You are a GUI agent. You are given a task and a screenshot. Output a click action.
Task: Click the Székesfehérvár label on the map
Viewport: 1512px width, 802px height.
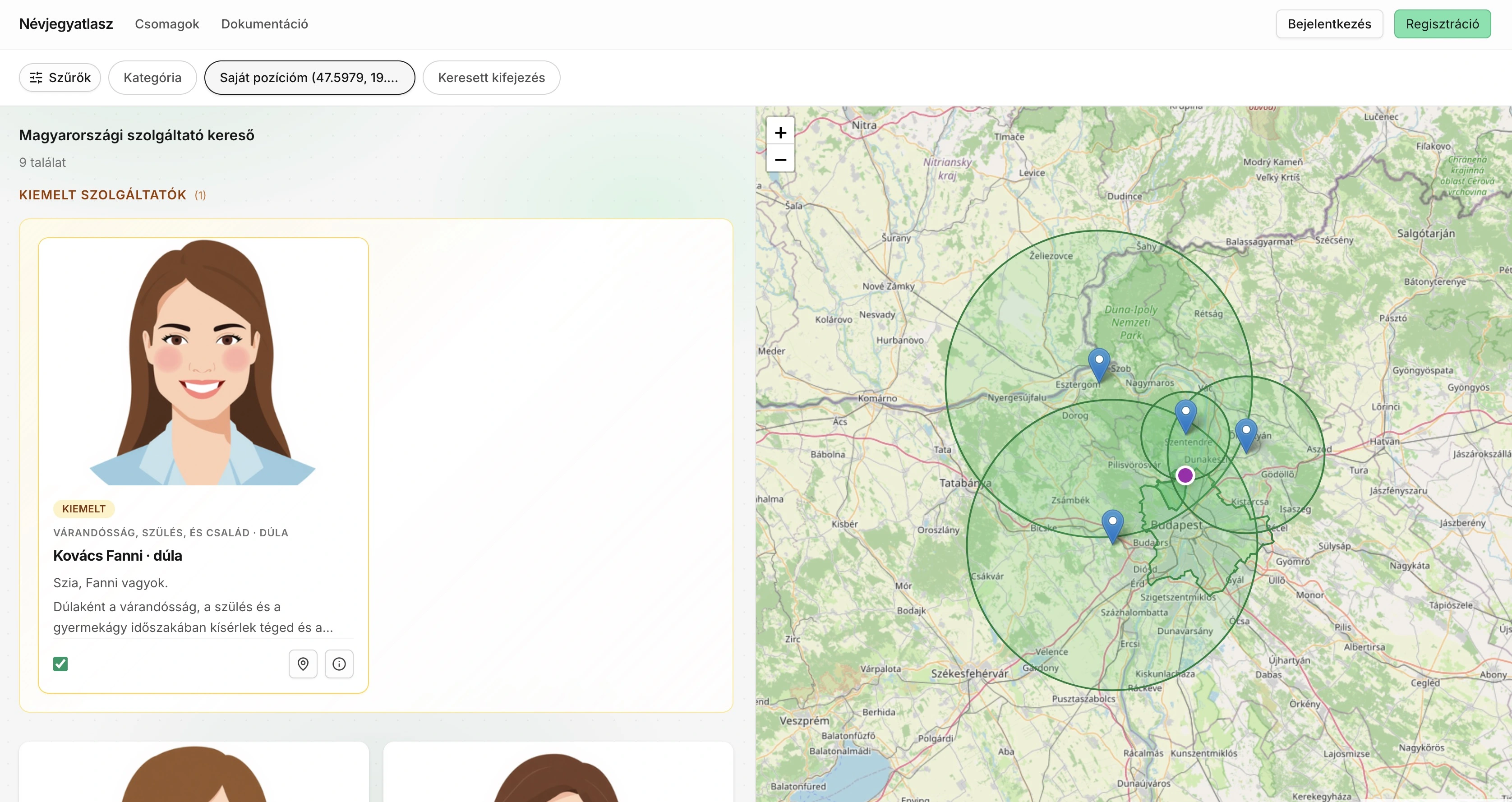click(969, 673)
